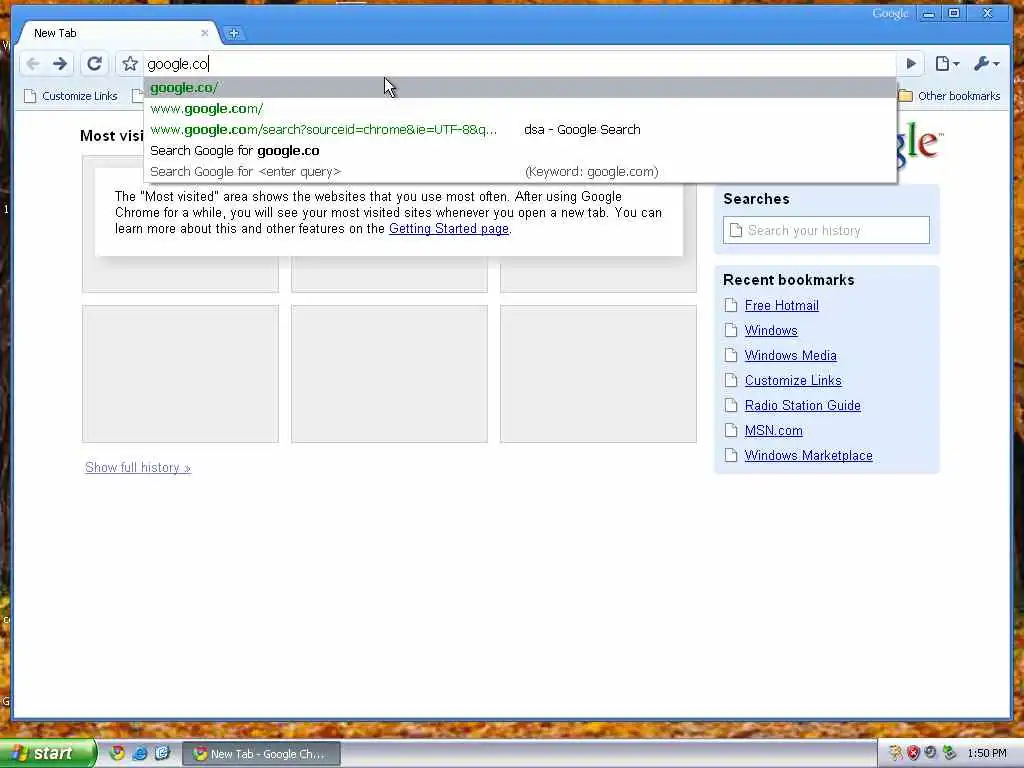Click the 1:50 PM clock
This screenshot has height=768, width=1024.
pos(987,754)
